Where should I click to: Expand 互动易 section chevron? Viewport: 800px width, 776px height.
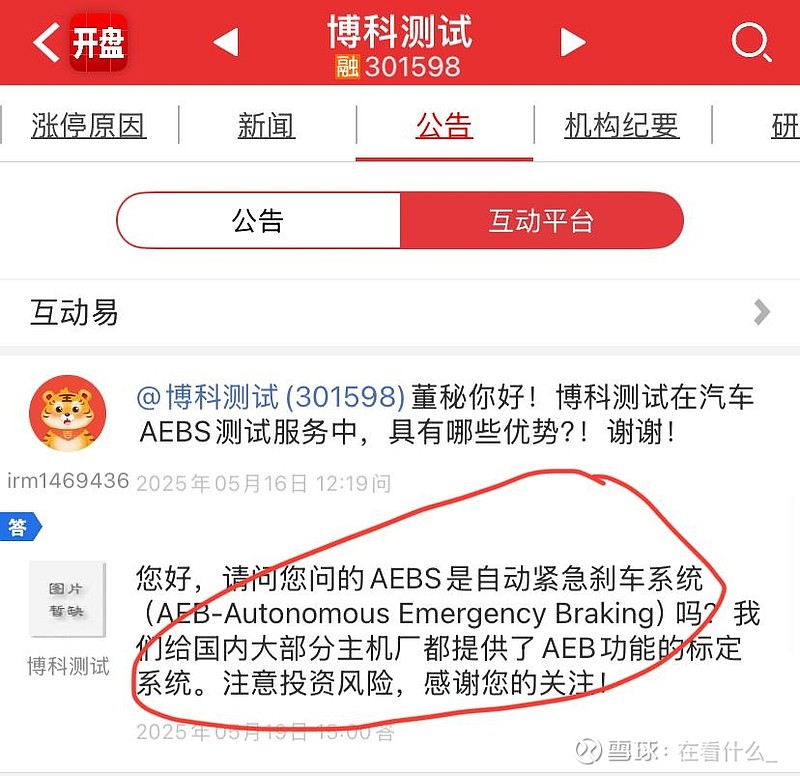click(761, 312)
